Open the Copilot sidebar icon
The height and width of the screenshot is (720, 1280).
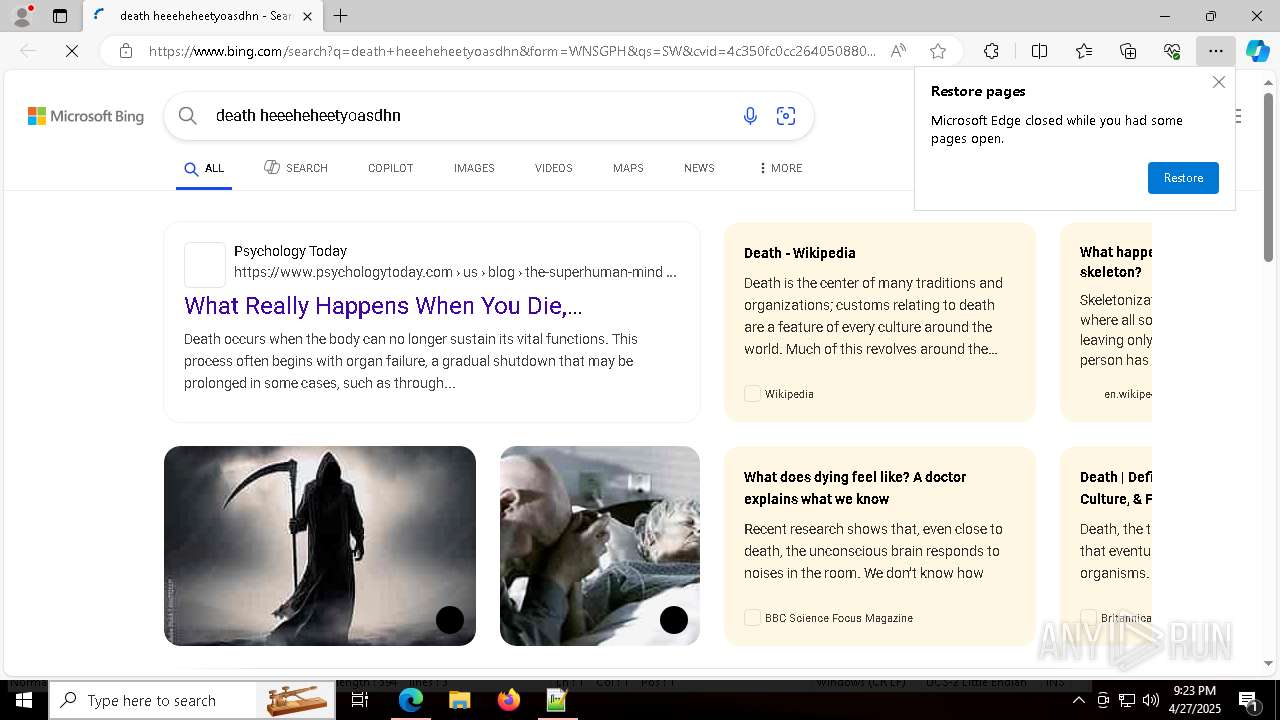1258,51
